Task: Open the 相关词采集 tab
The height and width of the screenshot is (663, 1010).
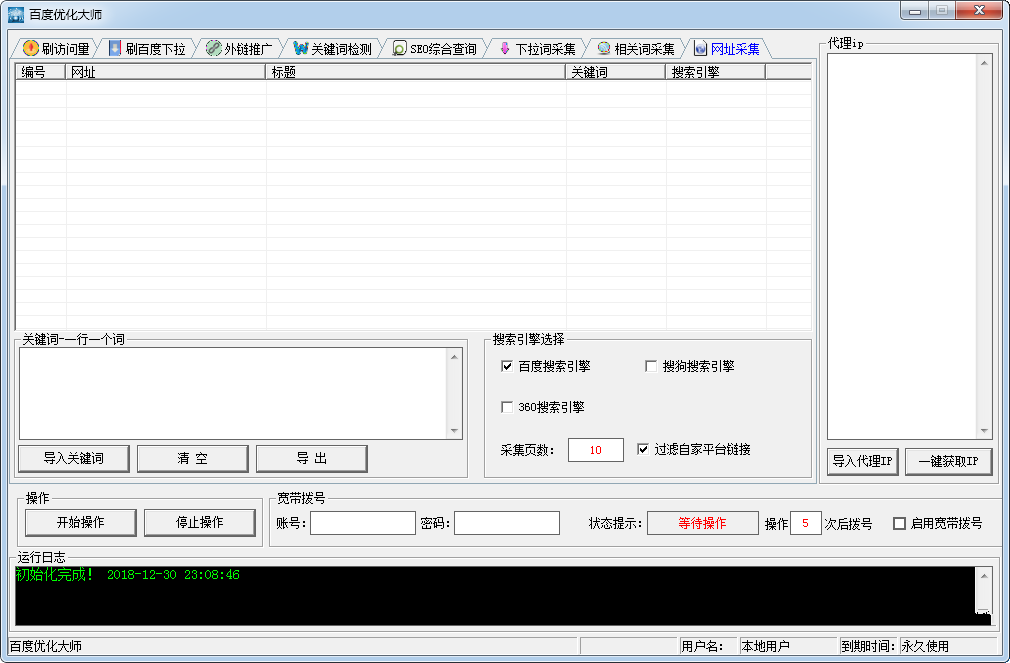Action: pos(636,49)
